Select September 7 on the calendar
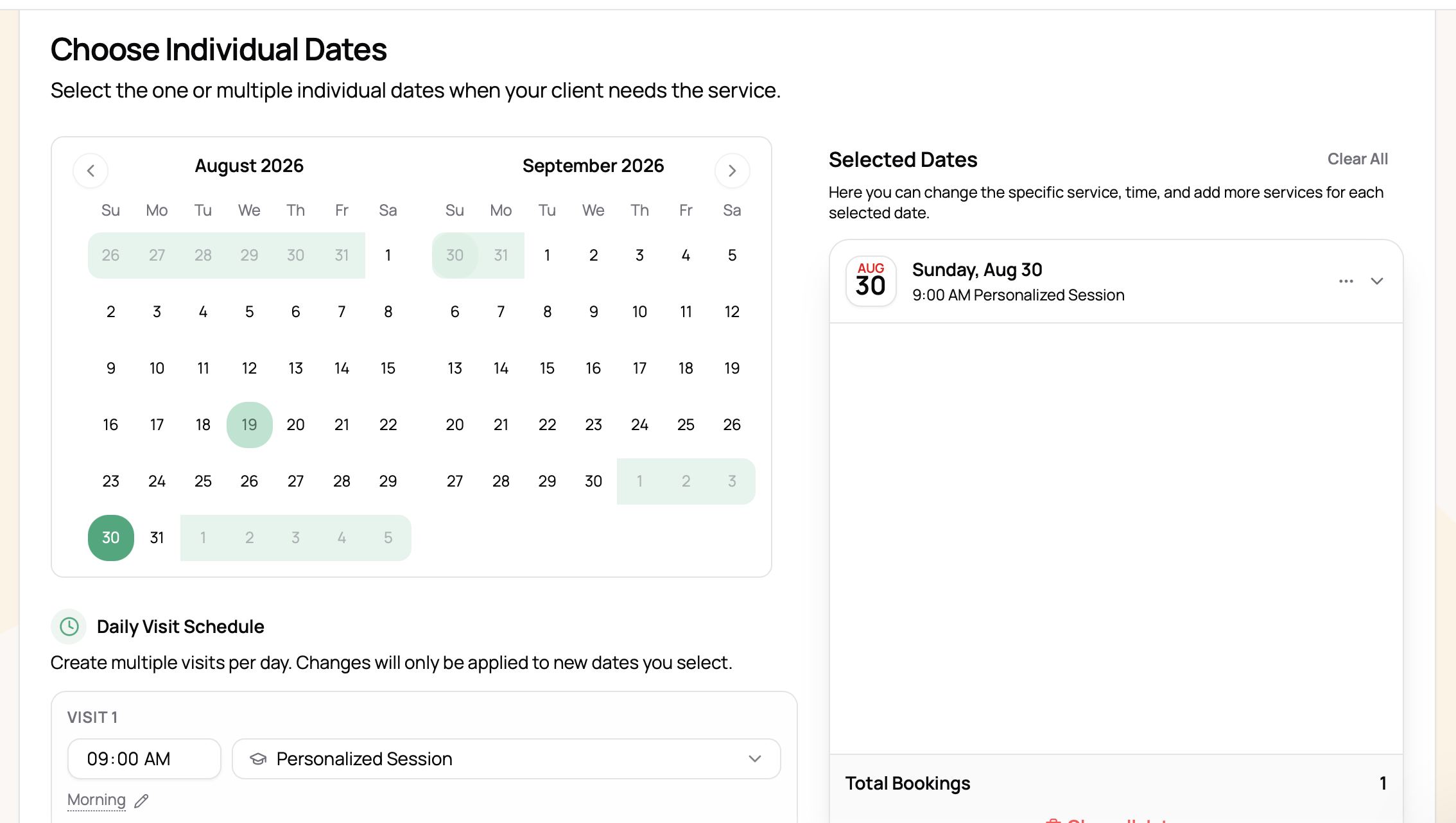This screenshot has width=1456, height=823. pyautogui.click(x=501, y=312)
